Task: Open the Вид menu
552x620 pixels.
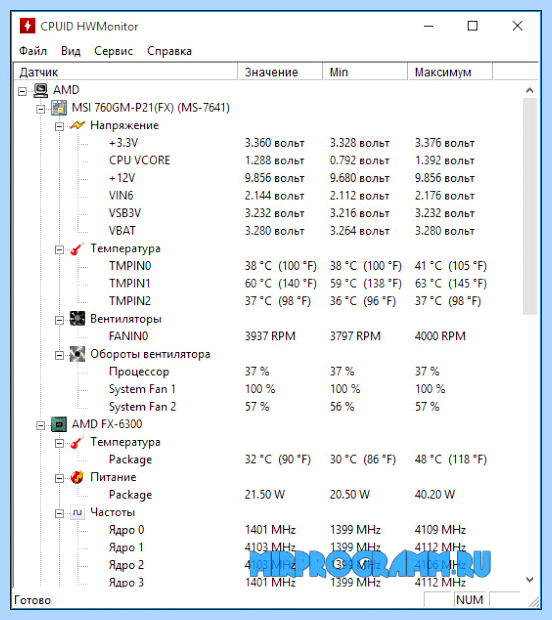Action: tap(71, 51)
